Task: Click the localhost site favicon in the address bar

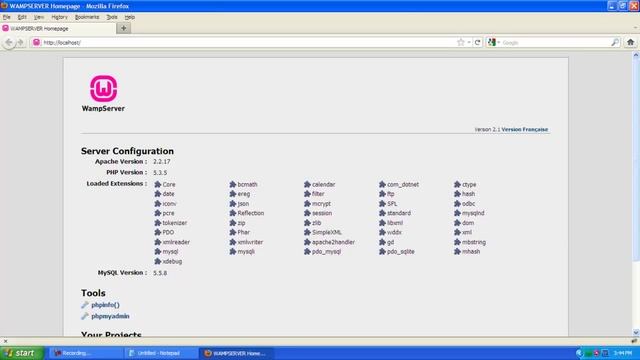Action: coord(36,42)
